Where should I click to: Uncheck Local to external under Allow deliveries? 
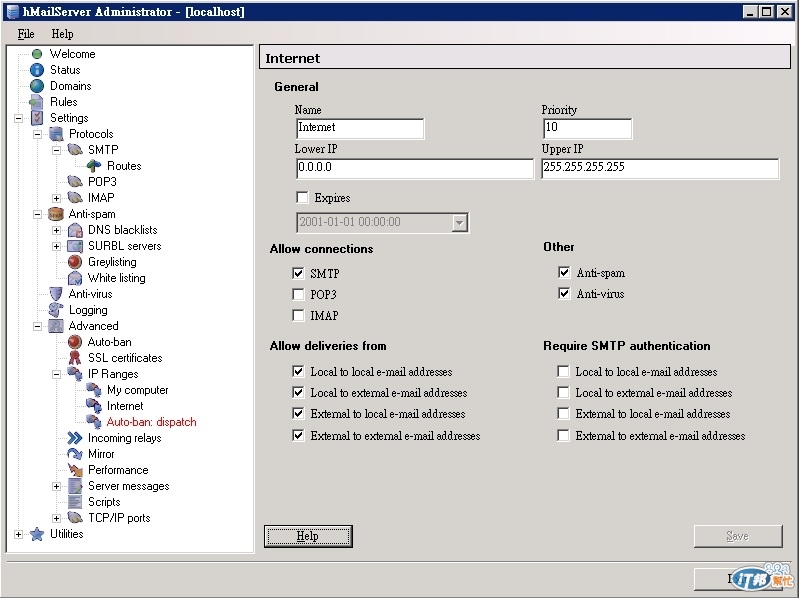pos(298,392)
